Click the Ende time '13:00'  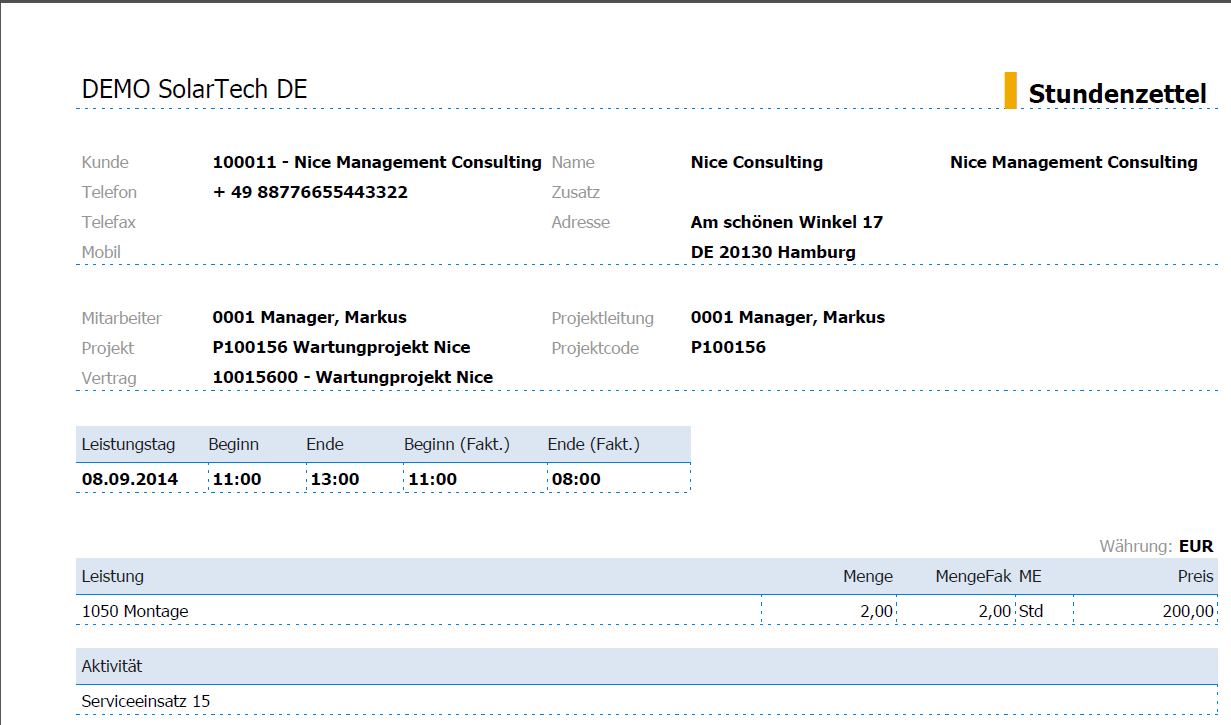pyautogui.click(x=335, y=479)
